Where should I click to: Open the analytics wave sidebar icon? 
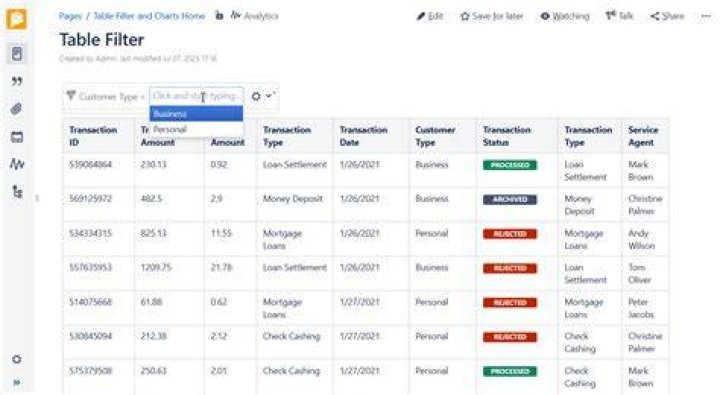(x=17, y=164)
